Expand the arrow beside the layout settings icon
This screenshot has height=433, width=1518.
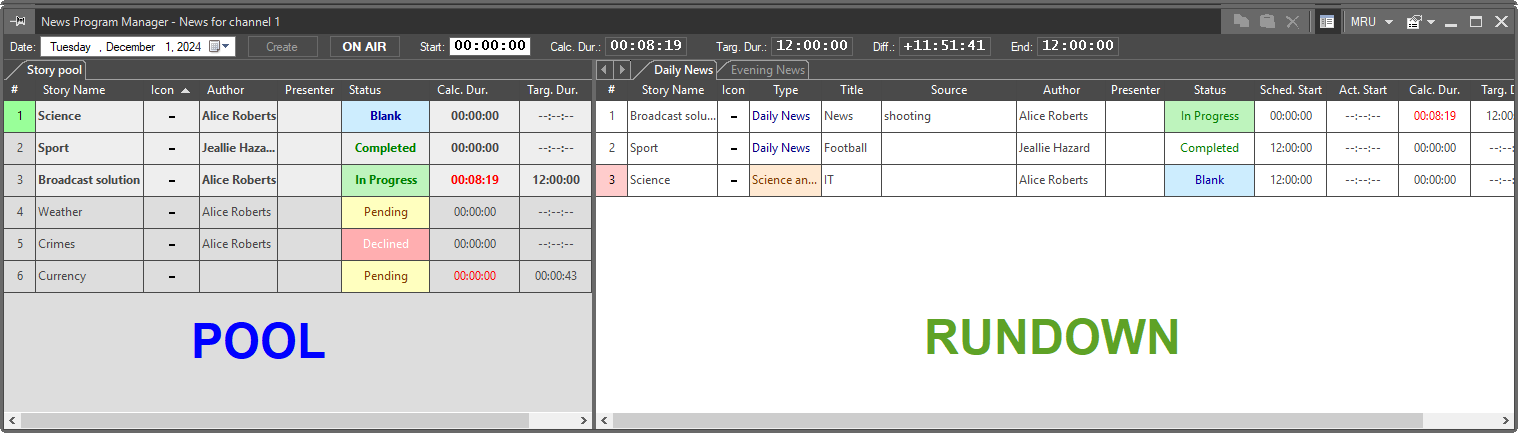[1431, 21]
